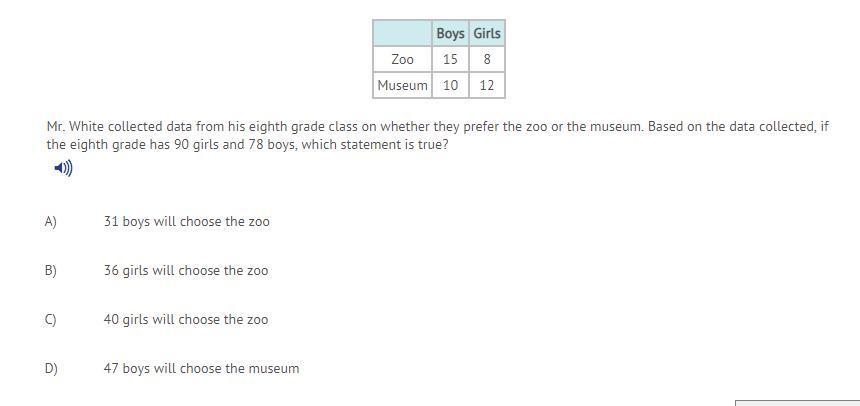Click the D) option letter
This screenshot has width=860, height=406.
[x=51, y=368]
